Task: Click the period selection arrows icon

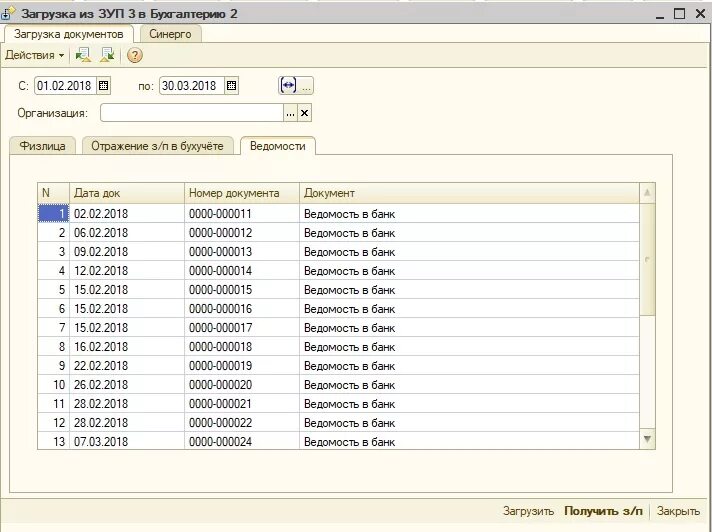Action: (x=288, y=85)
